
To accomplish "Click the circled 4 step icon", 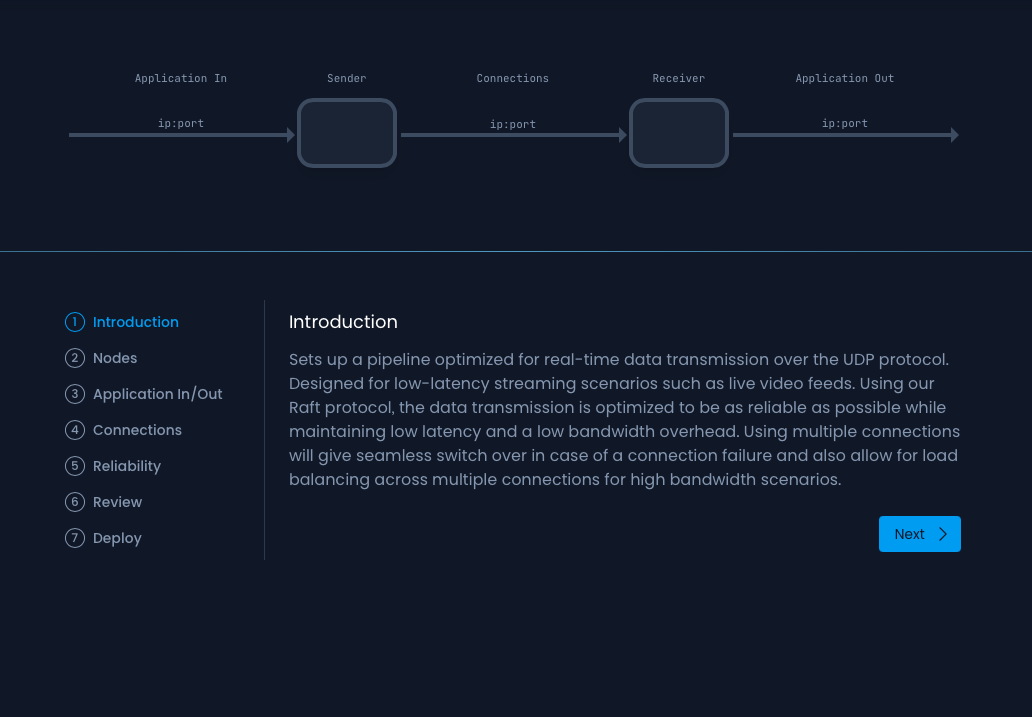I will [75, 430].
